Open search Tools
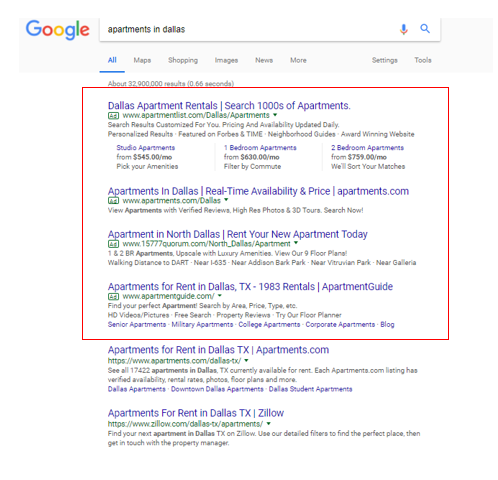The width and height of the screenshot is (498, 480). (423, 60)
